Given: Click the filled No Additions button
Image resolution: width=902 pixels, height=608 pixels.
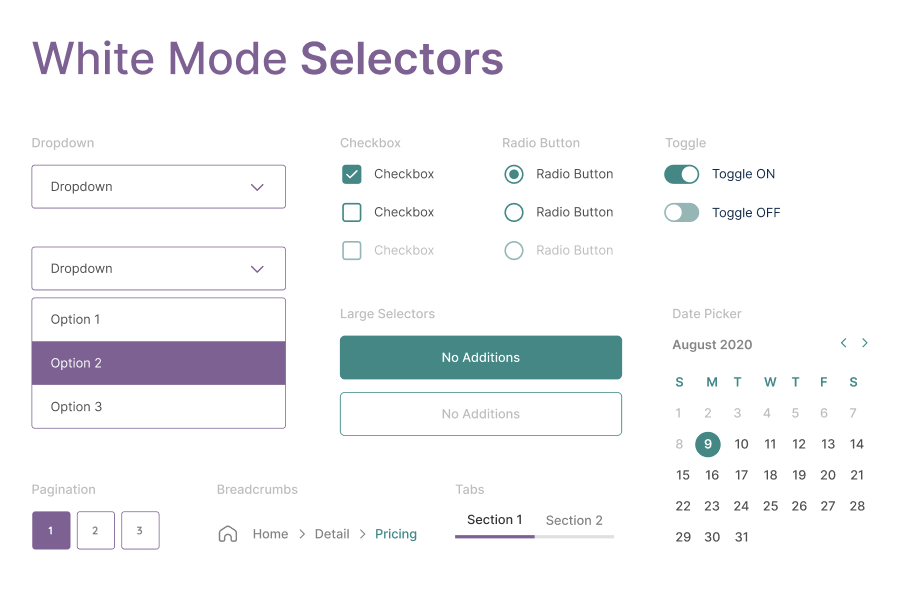Looking at the screenshot, I should coord(481,357).
